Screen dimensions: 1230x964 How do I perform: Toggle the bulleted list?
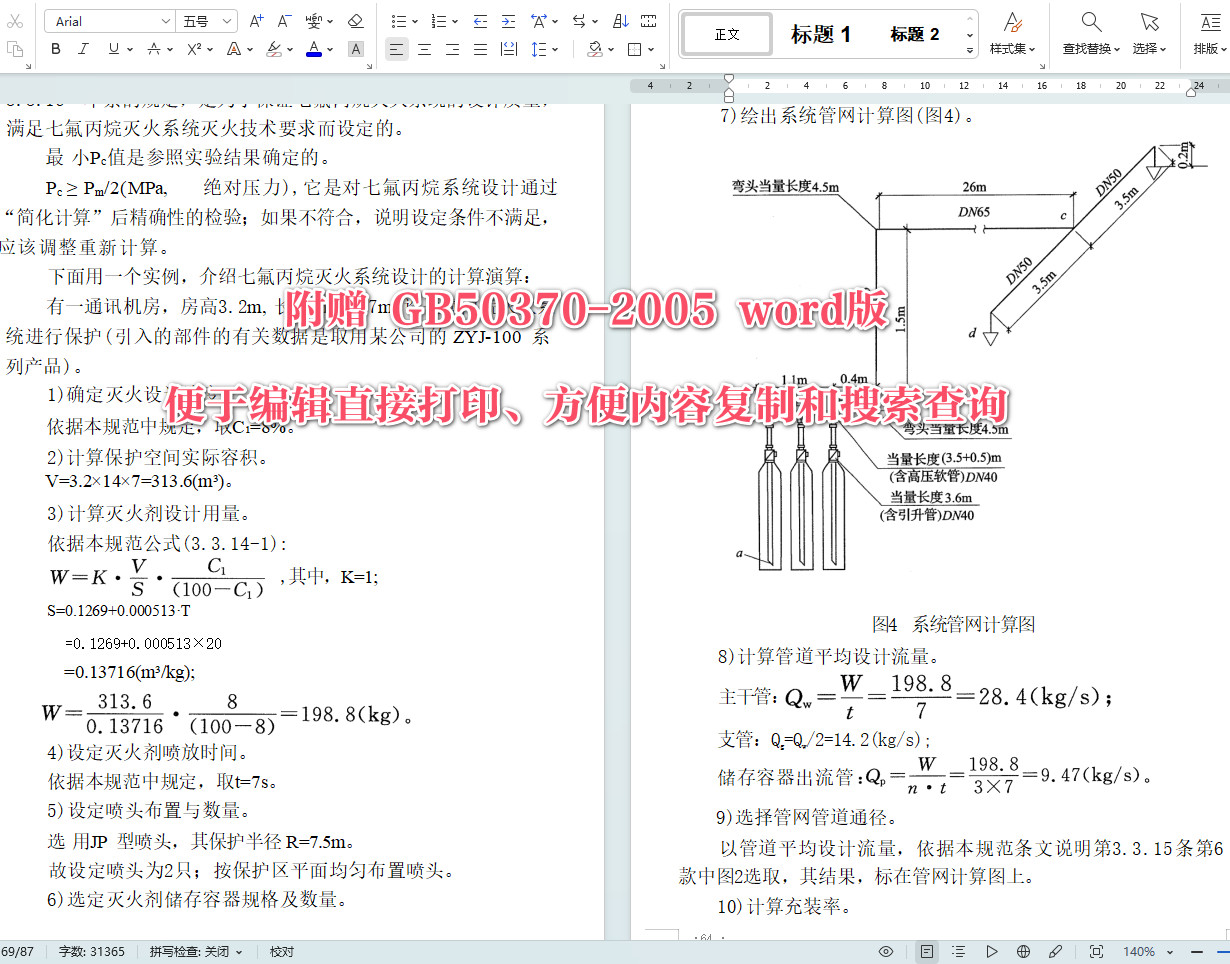pyautogui.click(x=398, y=20)
